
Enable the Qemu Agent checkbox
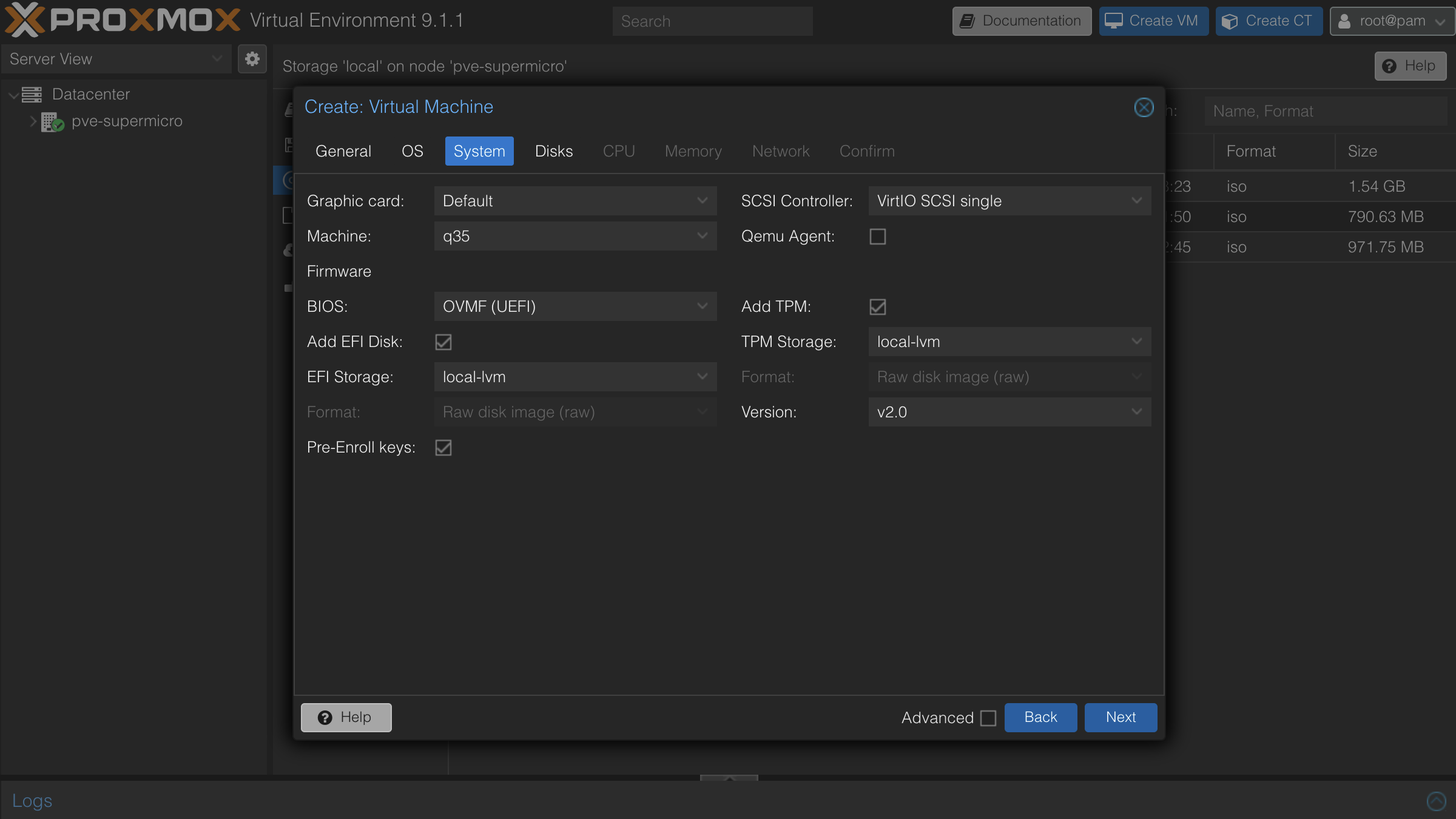(x=877, y=236)
